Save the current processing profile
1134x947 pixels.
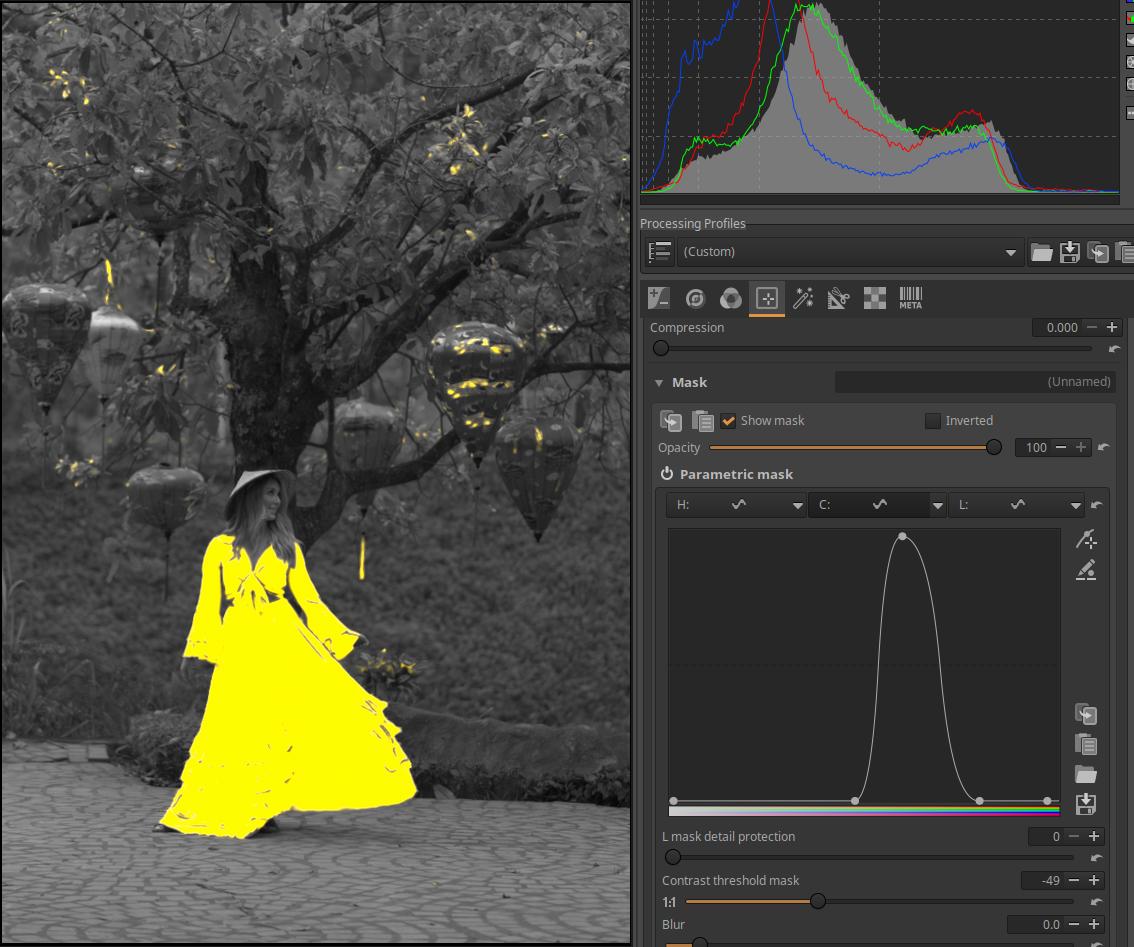(x=1070, y=252)
